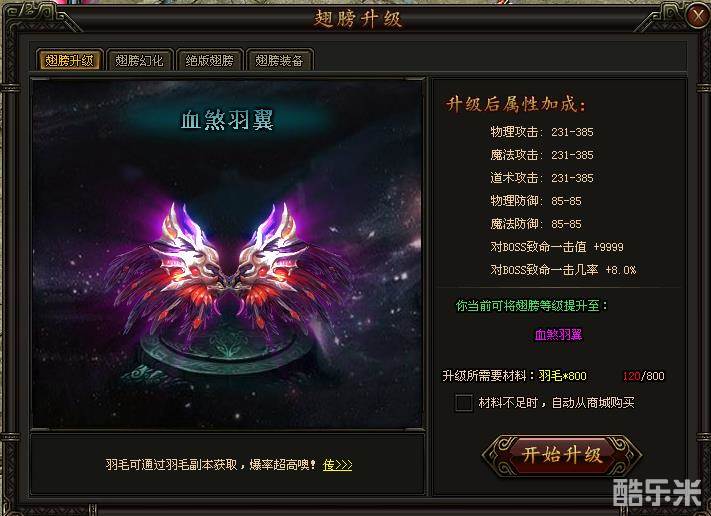Image resolution: width=711 pixels, height=516 pixels.
Task: Click the 物理攻击 231-385 stat line
Action: (542, 132)
